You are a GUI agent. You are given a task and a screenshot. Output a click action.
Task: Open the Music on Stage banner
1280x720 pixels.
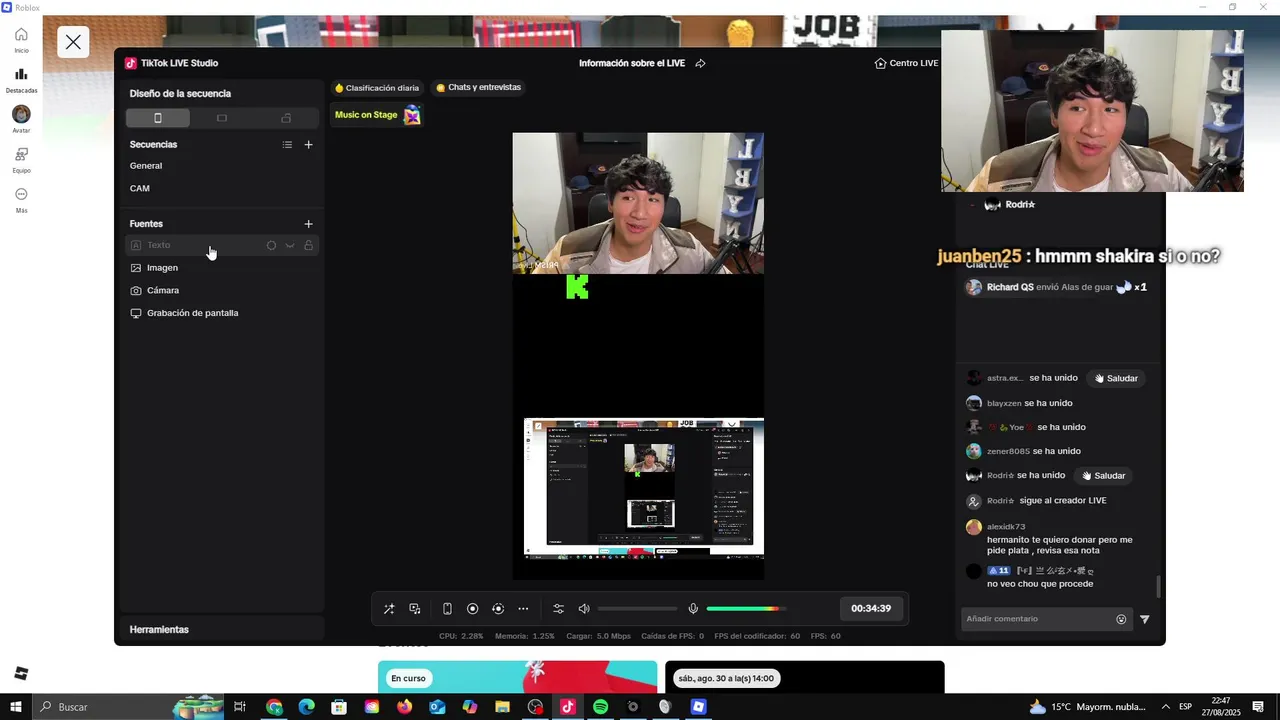377,115
